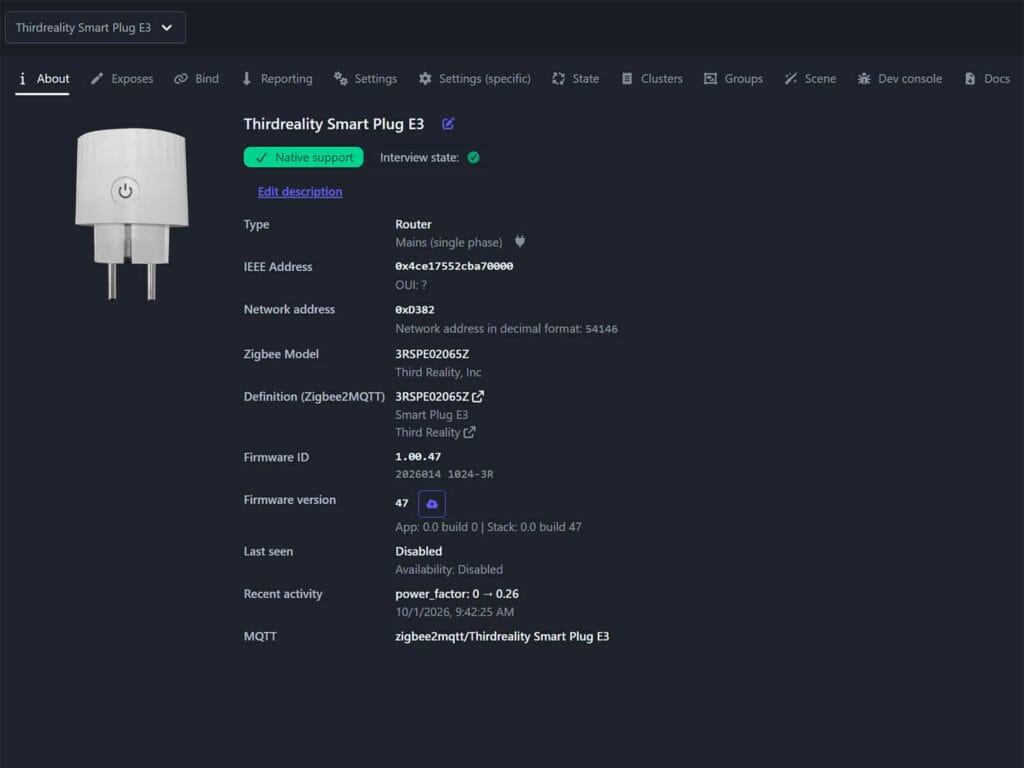Open the Scene tab
1024x768 pixels.
click(x=810, y=79)
